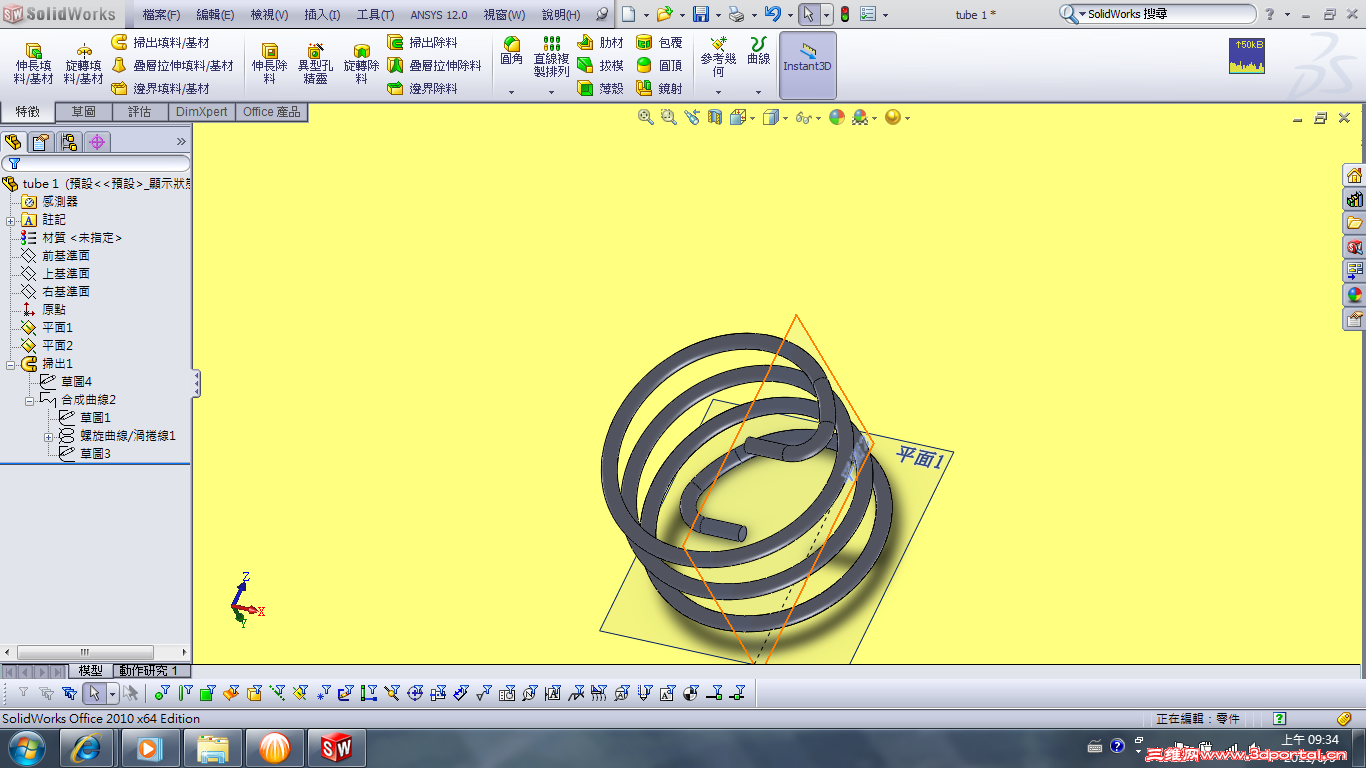
Task: Click the Zoom to Fit magnifier icon
Action: point(646,117)
